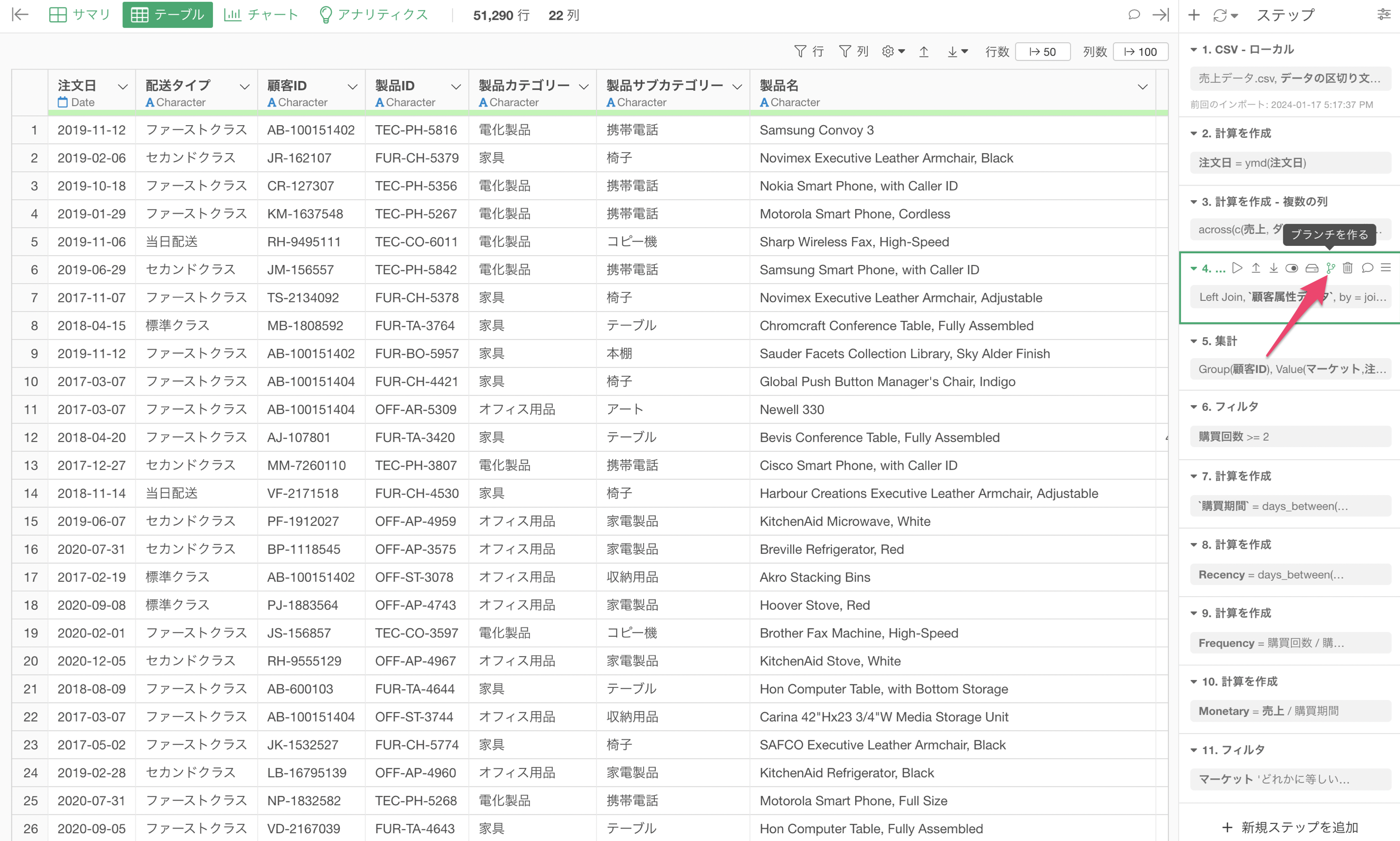This screenshot has width=1400, height=841.
Task: Click the comment bubble icon in top bar
Action: coord(1133,15)
